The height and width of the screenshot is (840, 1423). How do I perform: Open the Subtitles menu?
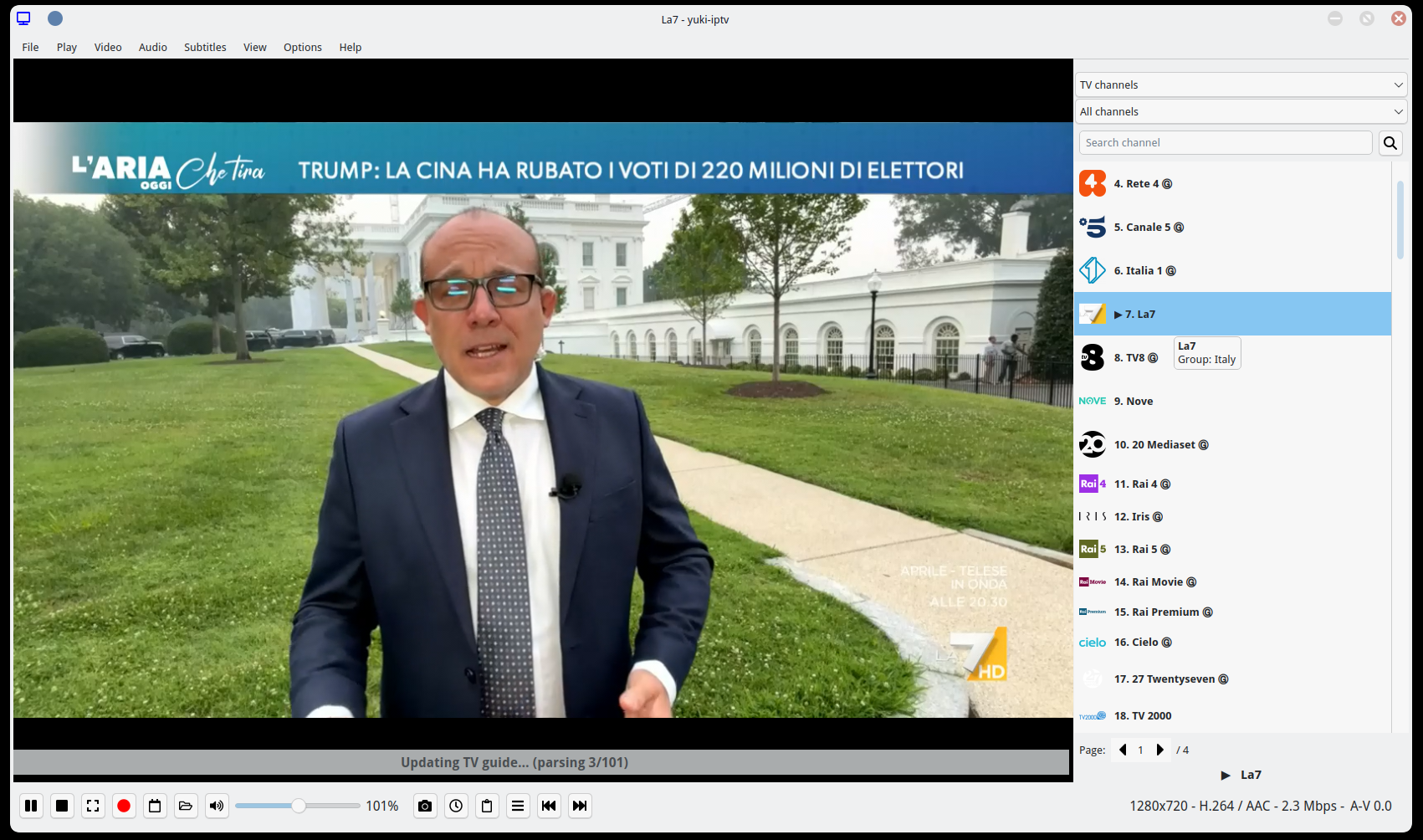point(205,48)
